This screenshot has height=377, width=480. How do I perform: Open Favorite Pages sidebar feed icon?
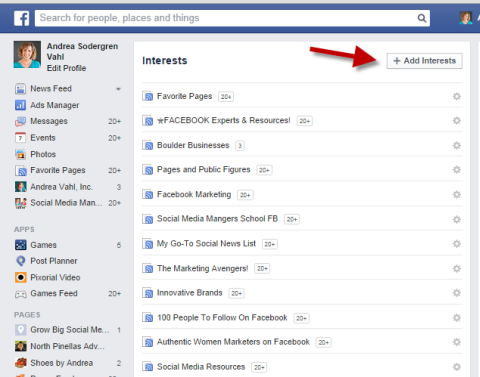[20, 170]
